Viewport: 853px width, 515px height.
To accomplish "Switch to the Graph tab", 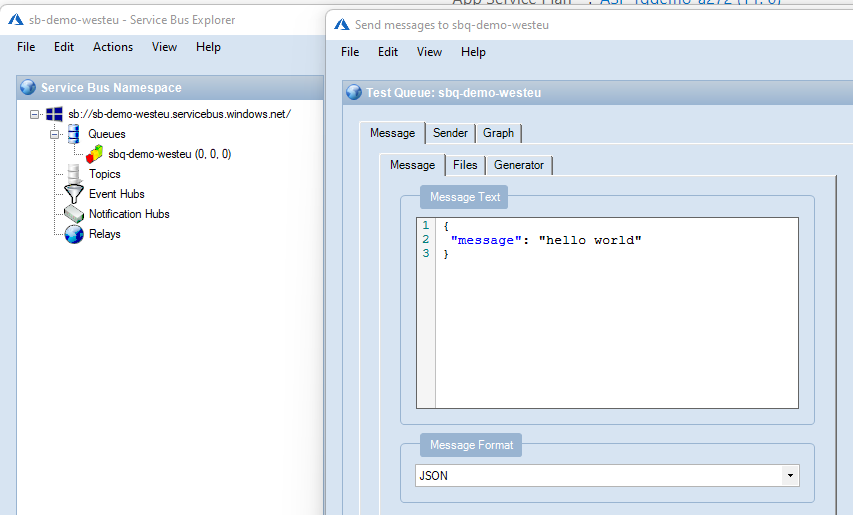I will (498, 133).
